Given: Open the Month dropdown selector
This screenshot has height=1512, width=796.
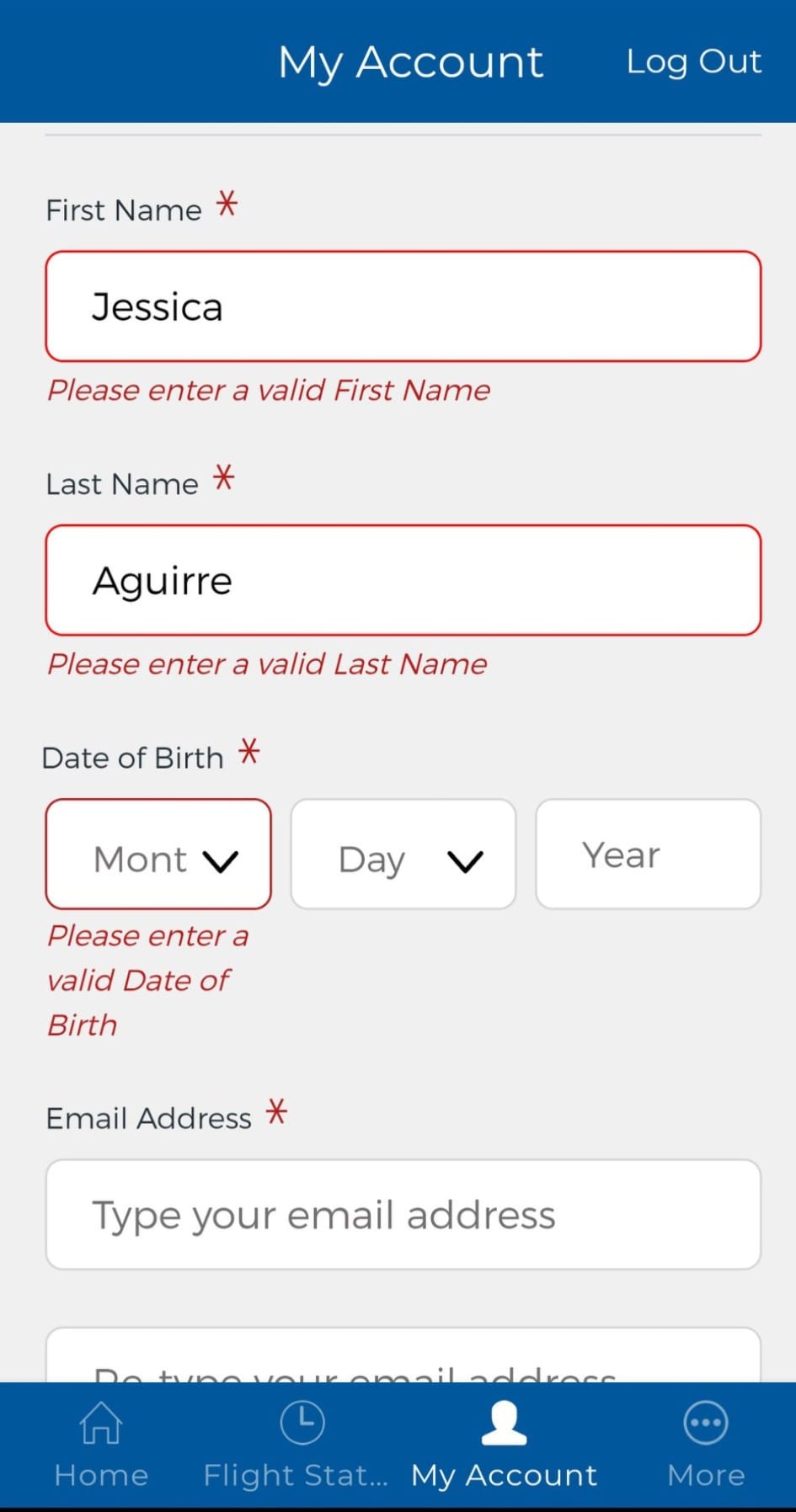Looking at the screenshot, I should coord(158,854).
